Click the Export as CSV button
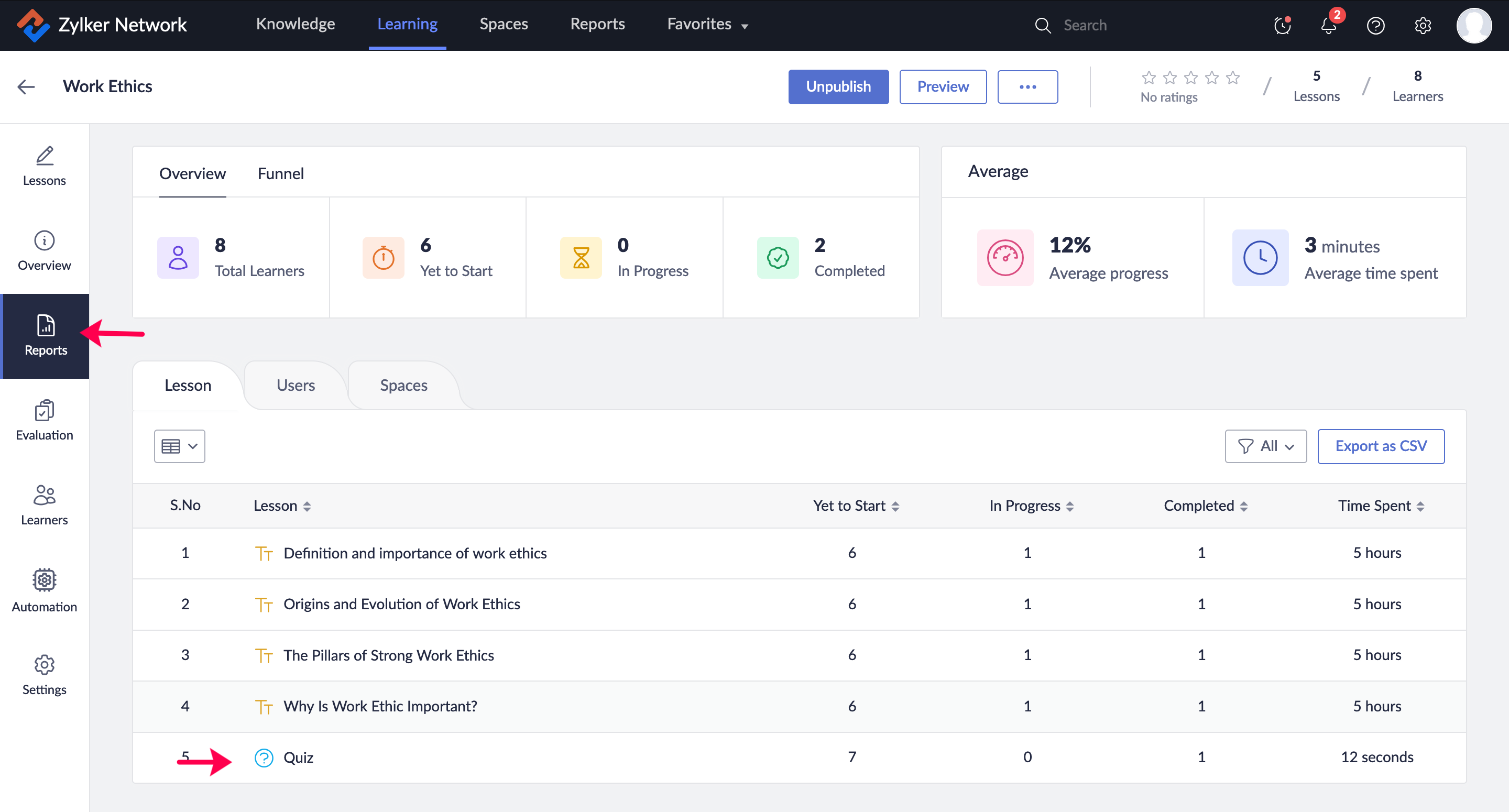This screenshot has height=812, width=1509. [x=1380, y=446]
